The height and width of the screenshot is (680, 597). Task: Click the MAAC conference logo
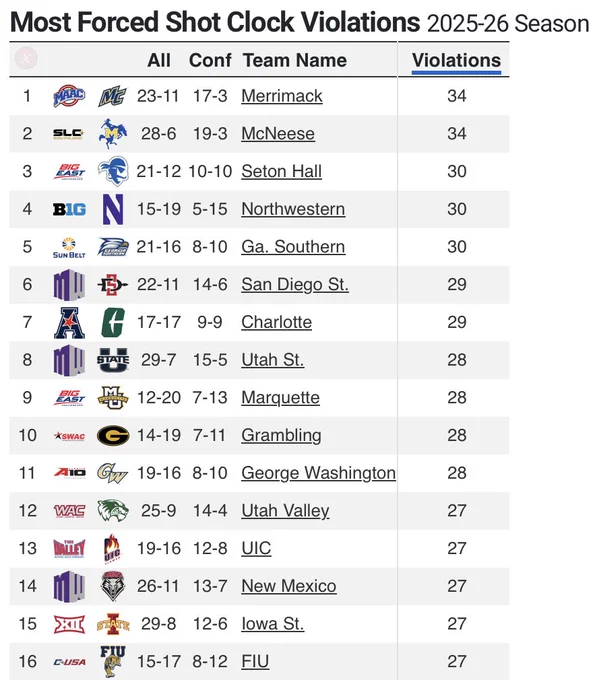[x=69, y=96]
